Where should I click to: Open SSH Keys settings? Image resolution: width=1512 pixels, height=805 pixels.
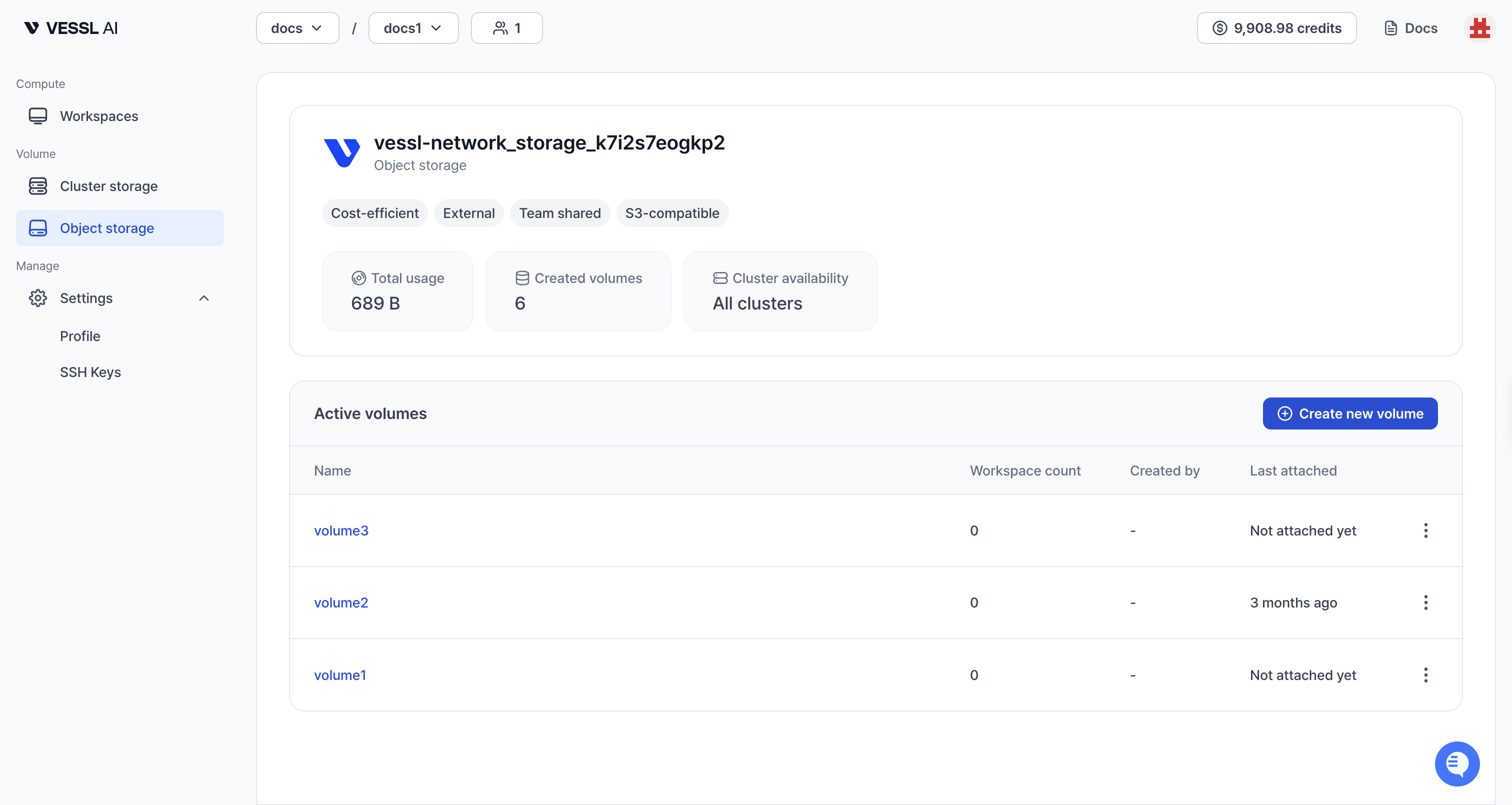point(90,372)
